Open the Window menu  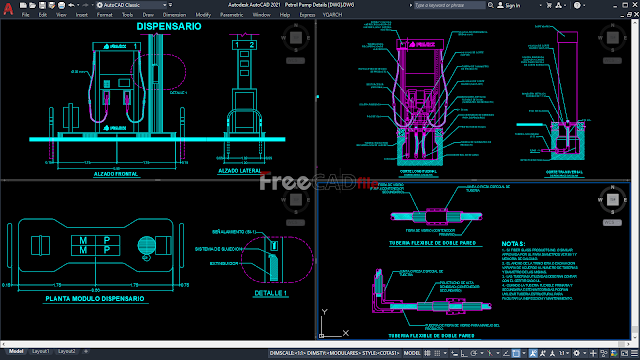pyautogui.click(x=261, y=15)
